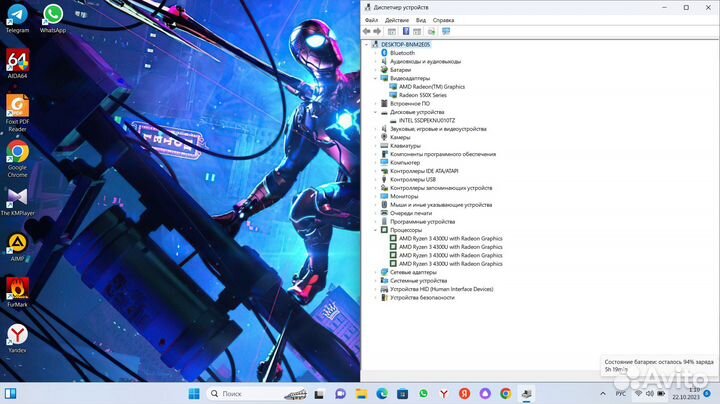Click the Foxit PDF Reader desktop icon
Image resolution: width=720 pixels, height=404 pixels.
[x=17, y=113]
